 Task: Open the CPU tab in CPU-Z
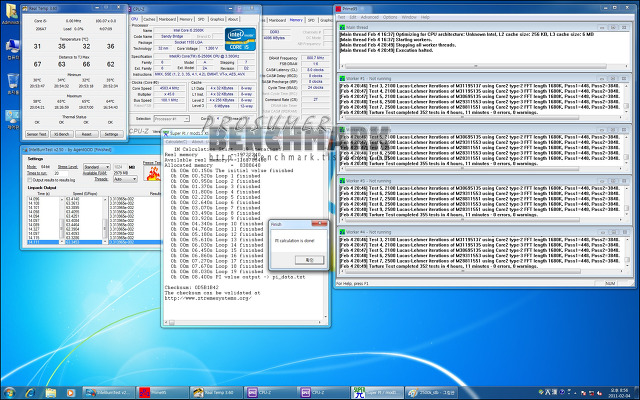(x=134, y=19)
